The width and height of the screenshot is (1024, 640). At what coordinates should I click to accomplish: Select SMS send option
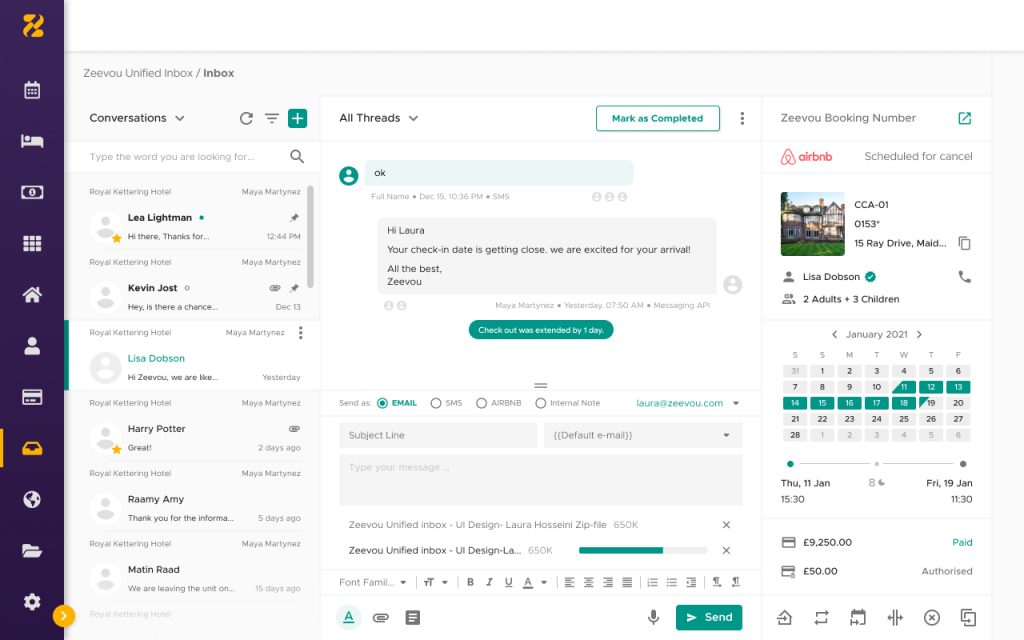pyautogui.click(x=446, y=403)
